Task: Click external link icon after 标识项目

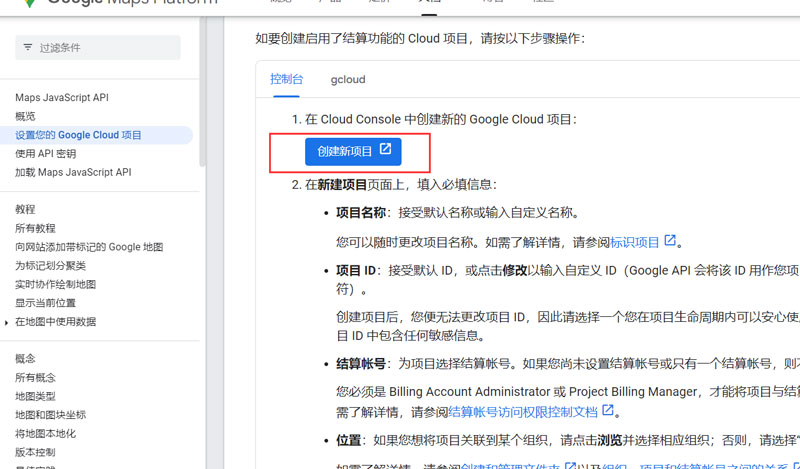Action: coord(671,241)
